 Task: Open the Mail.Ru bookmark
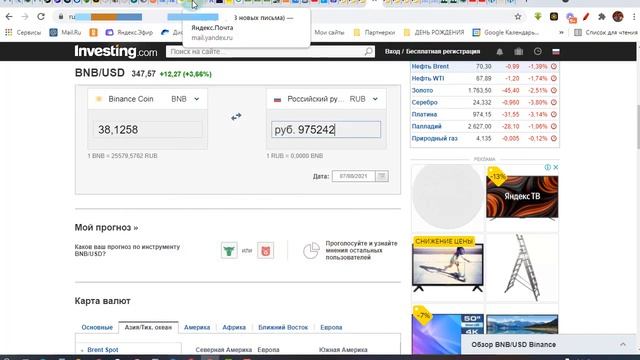point(65,32)
